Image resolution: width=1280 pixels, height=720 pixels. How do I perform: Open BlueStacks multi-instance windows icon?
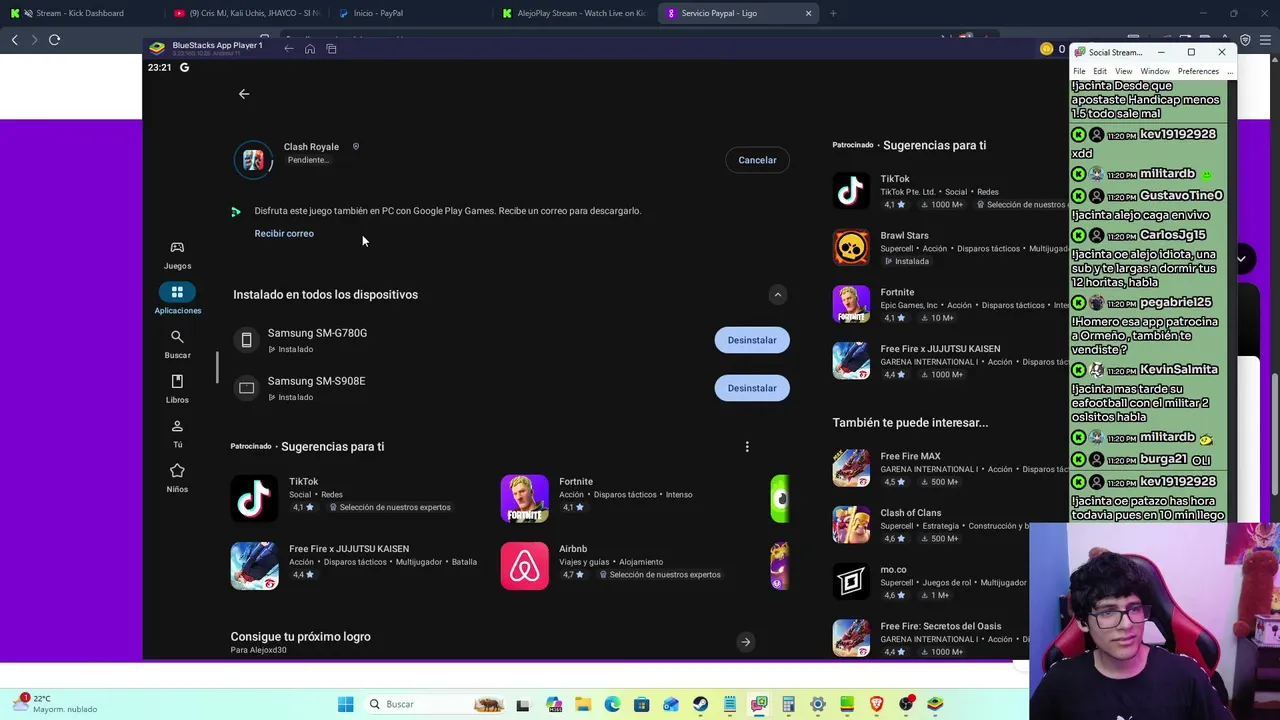(331, 49)
